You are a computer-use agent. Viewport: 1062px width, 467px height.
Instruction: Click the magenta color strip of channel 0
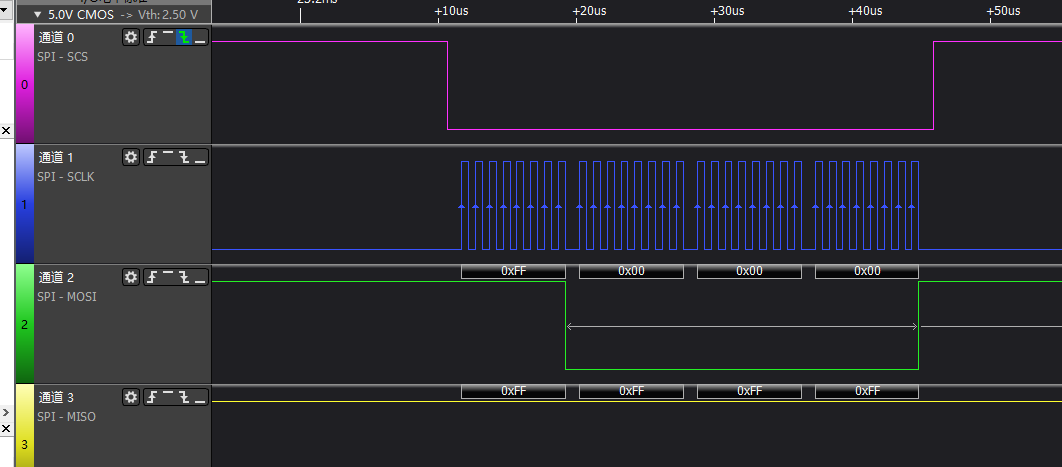[x=25, y=84]
